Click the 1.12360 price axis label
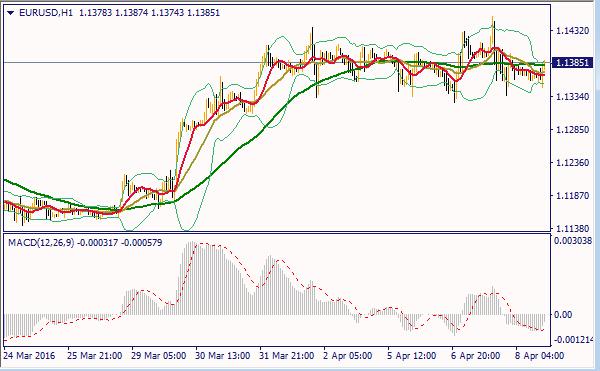The width and height of the screenshot is (600, 371). point(572,163)
